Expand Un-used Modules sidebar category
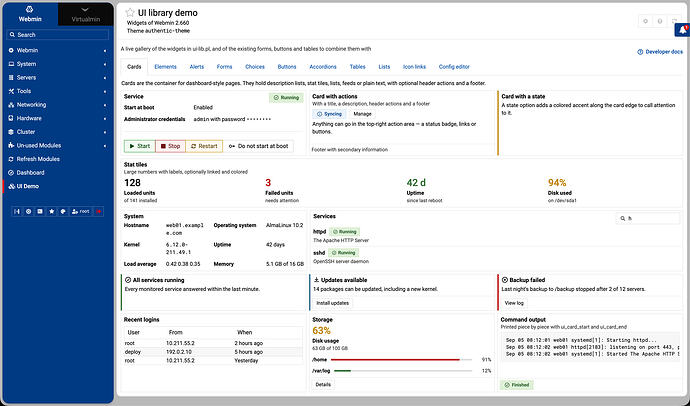This screenshot has height=406, width=690. [58, 145]
